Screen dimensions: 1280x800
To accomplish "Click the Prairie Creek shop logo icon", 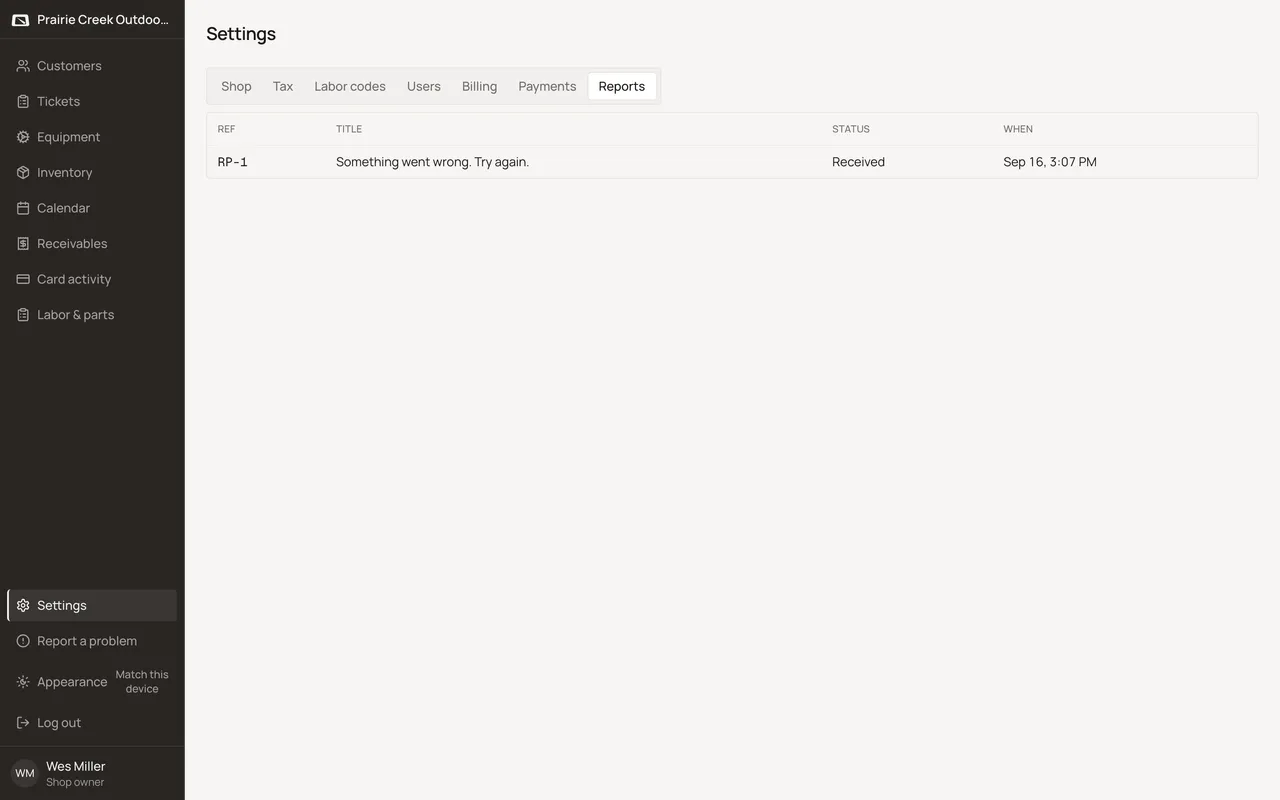I will (x=20, y=20).
